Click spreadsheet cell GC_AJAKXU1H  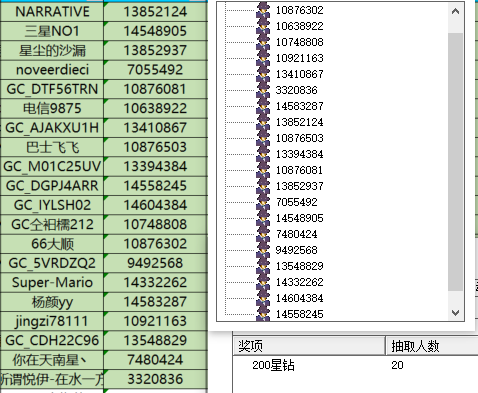coord(52,128)
